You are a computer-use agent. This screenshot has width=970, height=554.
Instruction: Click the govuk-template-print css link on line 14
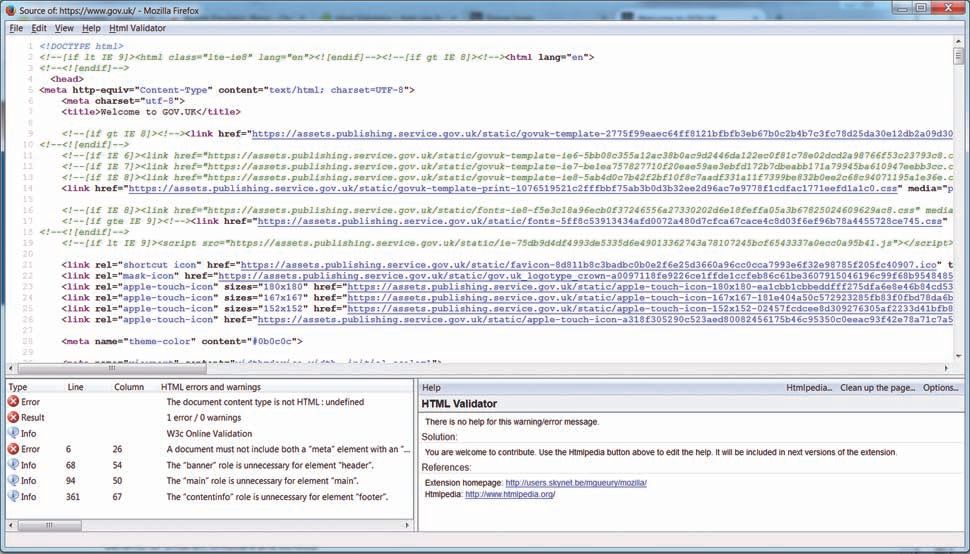click(x=515, y=189)
